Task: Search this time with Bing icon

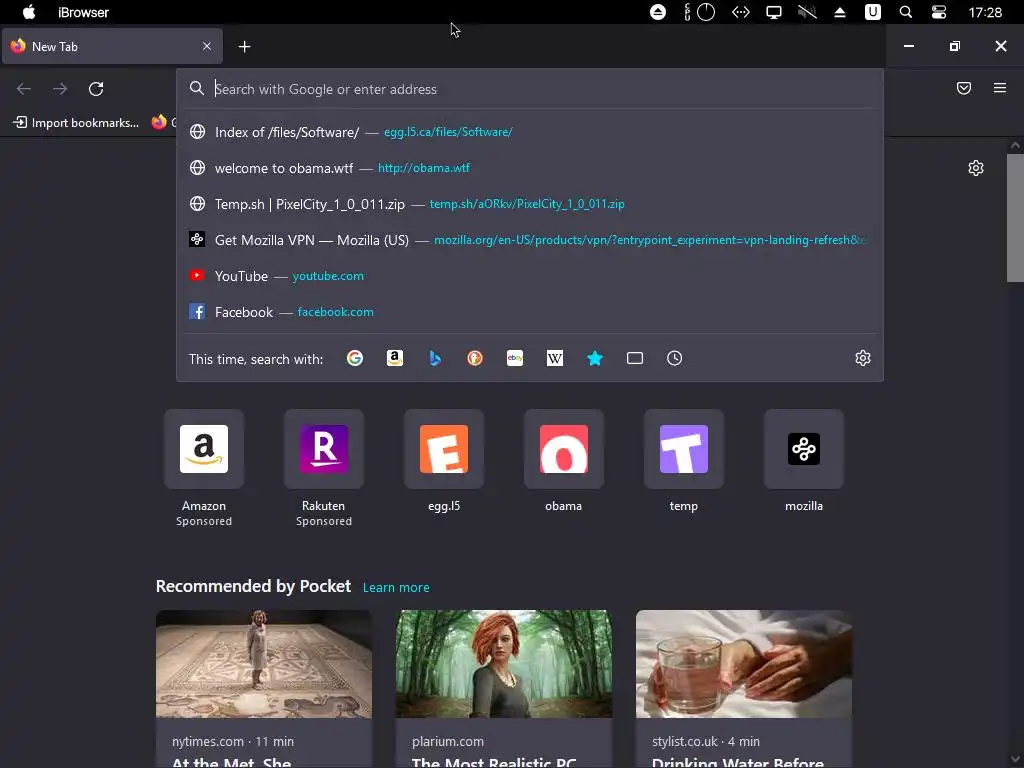Action: pyautogui.click(x=435, y=359)
